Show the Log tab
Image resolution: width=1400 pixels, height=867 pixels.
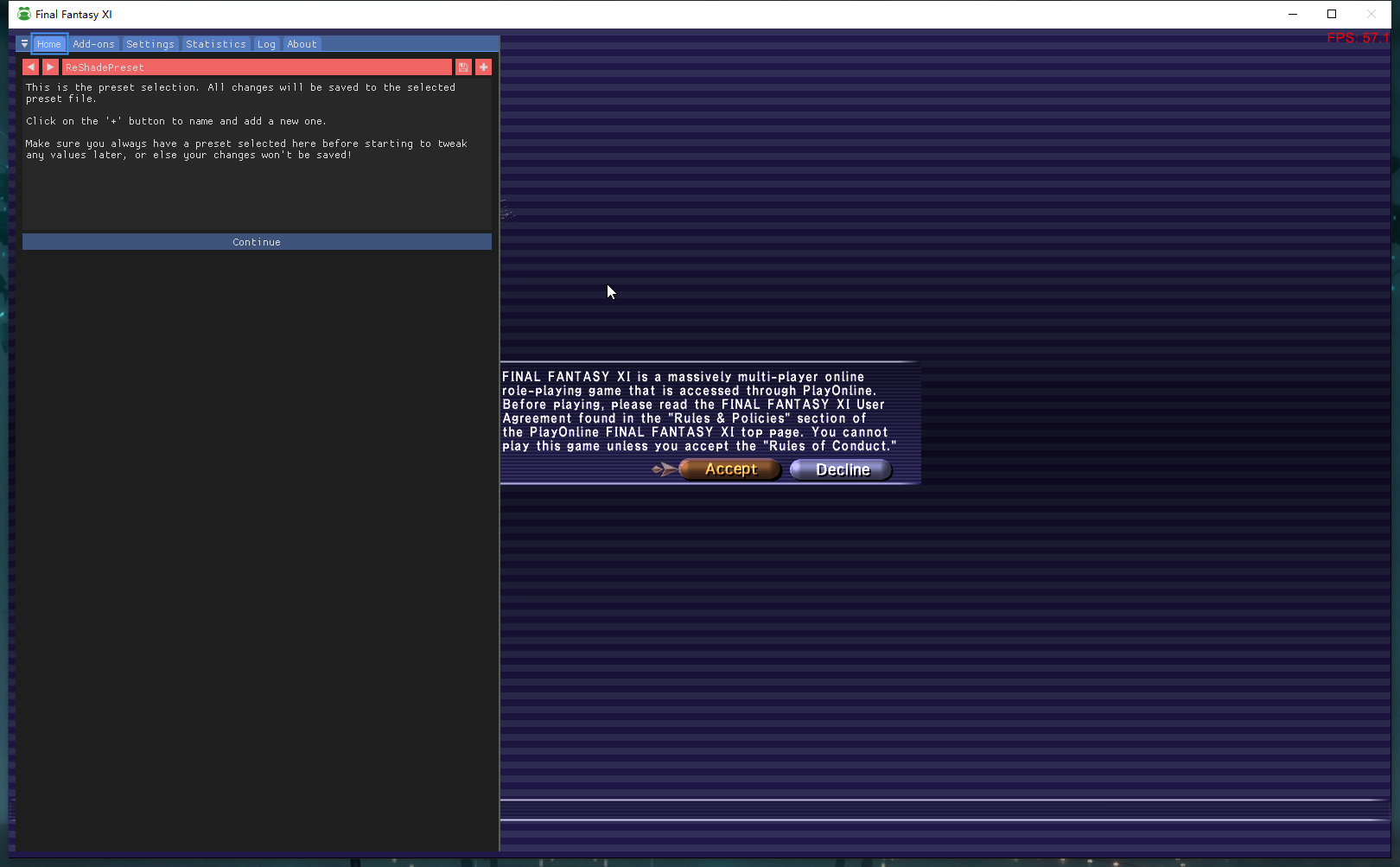coord(266,44)
